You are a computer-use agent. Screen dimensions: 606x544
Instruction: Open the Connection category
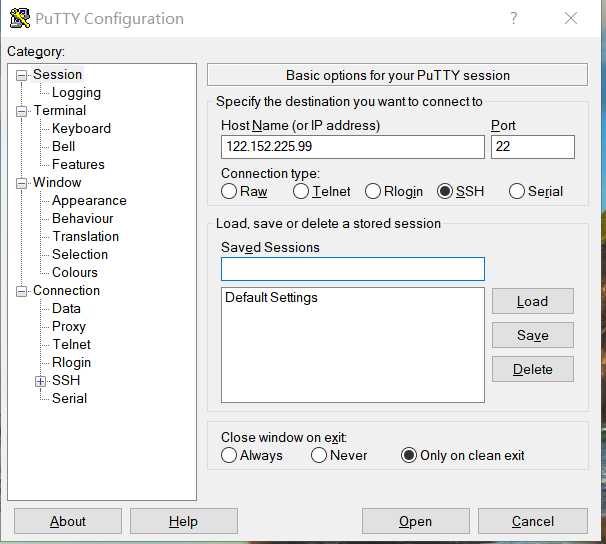pyautogui.click(x=66, y=291)
